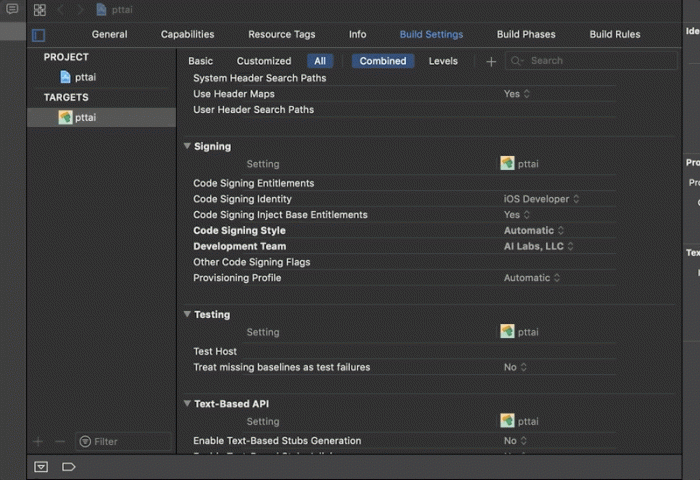Open the General tab
Viewport: 700px width, 480px height.
[109, 34]
